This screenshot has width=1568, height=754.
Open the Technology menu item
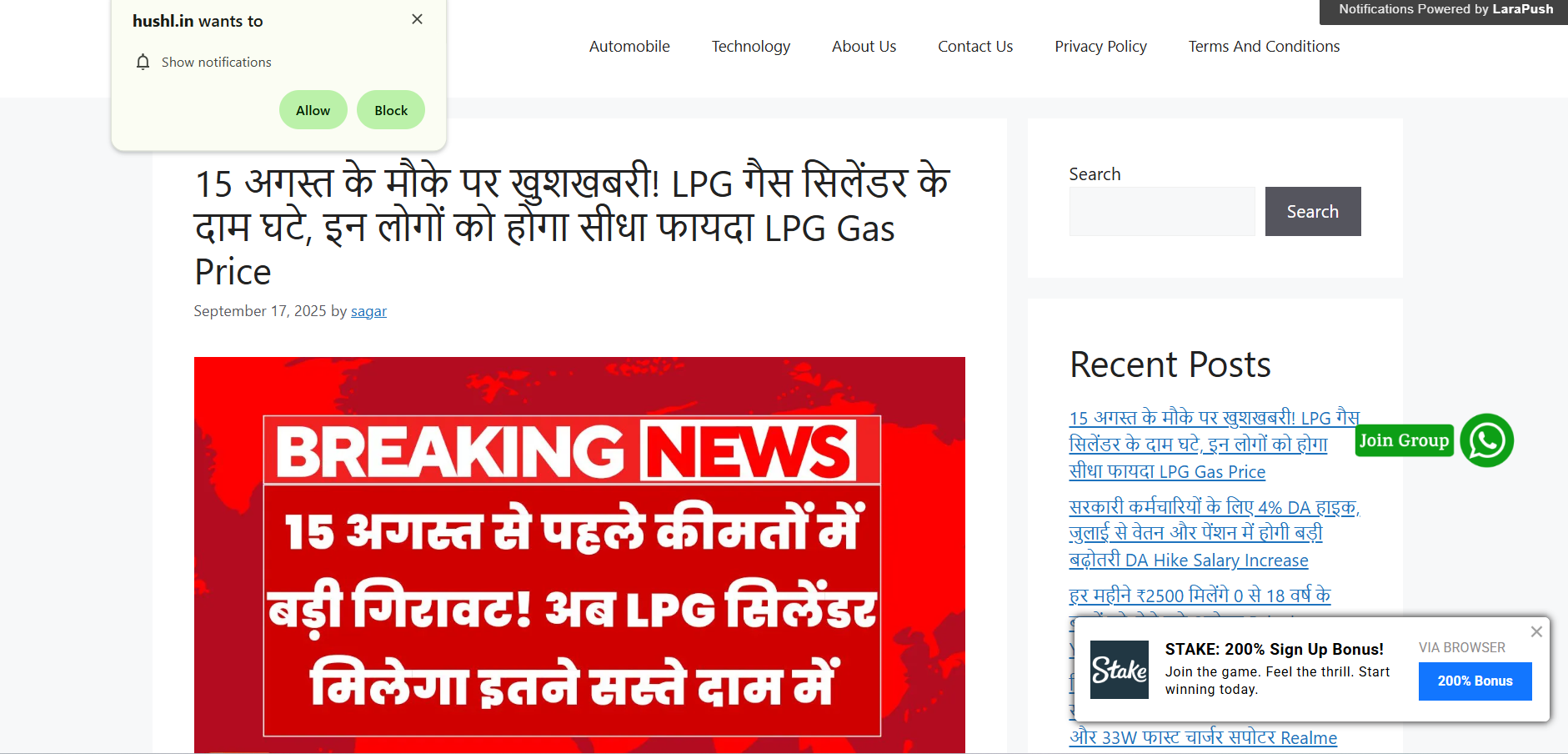coord(751,47)
